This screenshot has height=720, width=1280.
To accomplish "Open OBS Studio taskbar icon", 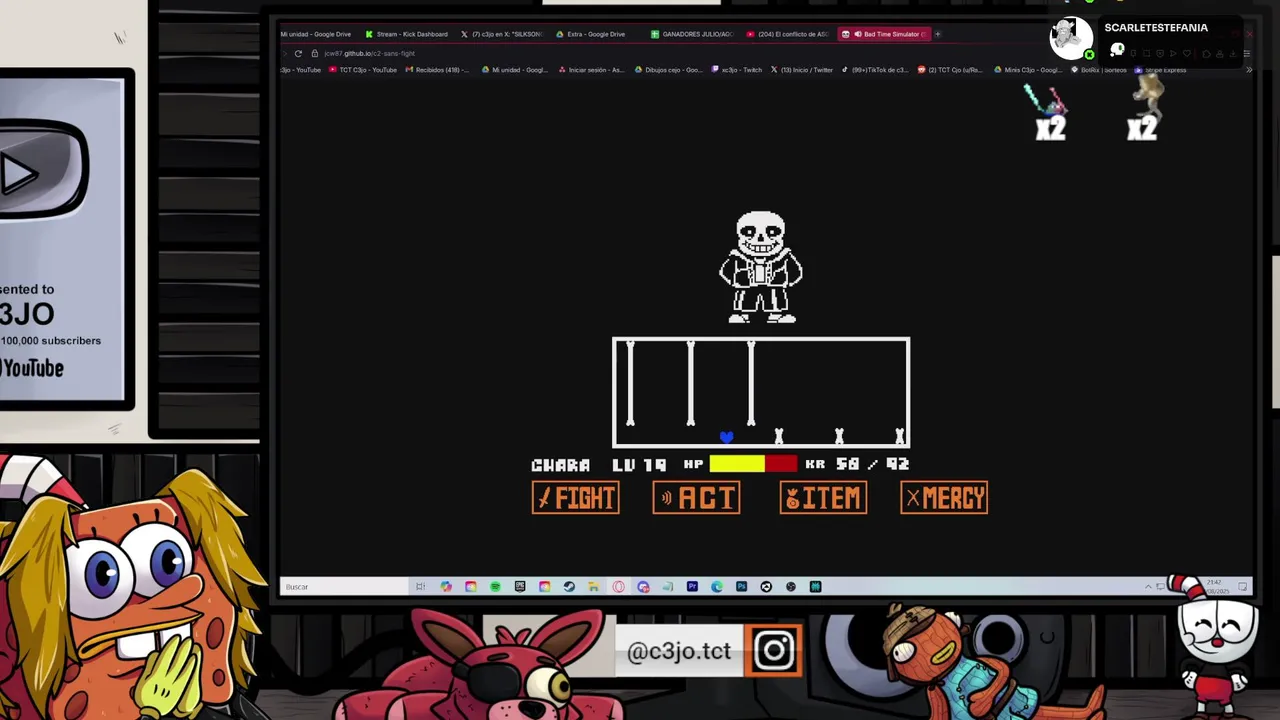I will click(x=791, y=587).
